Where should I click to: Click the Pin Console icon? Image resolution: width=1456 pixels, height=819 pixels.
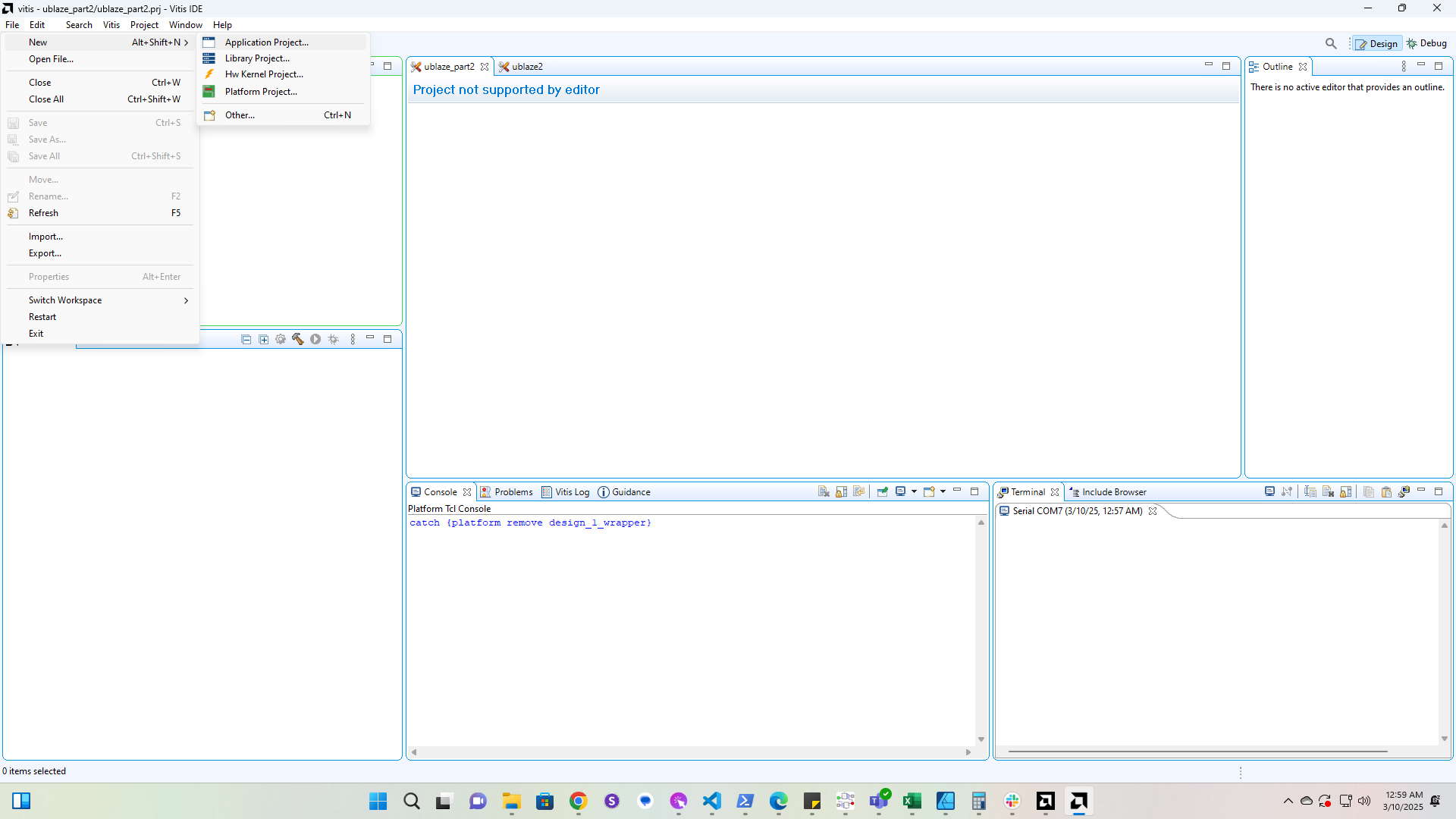[883, 491]
